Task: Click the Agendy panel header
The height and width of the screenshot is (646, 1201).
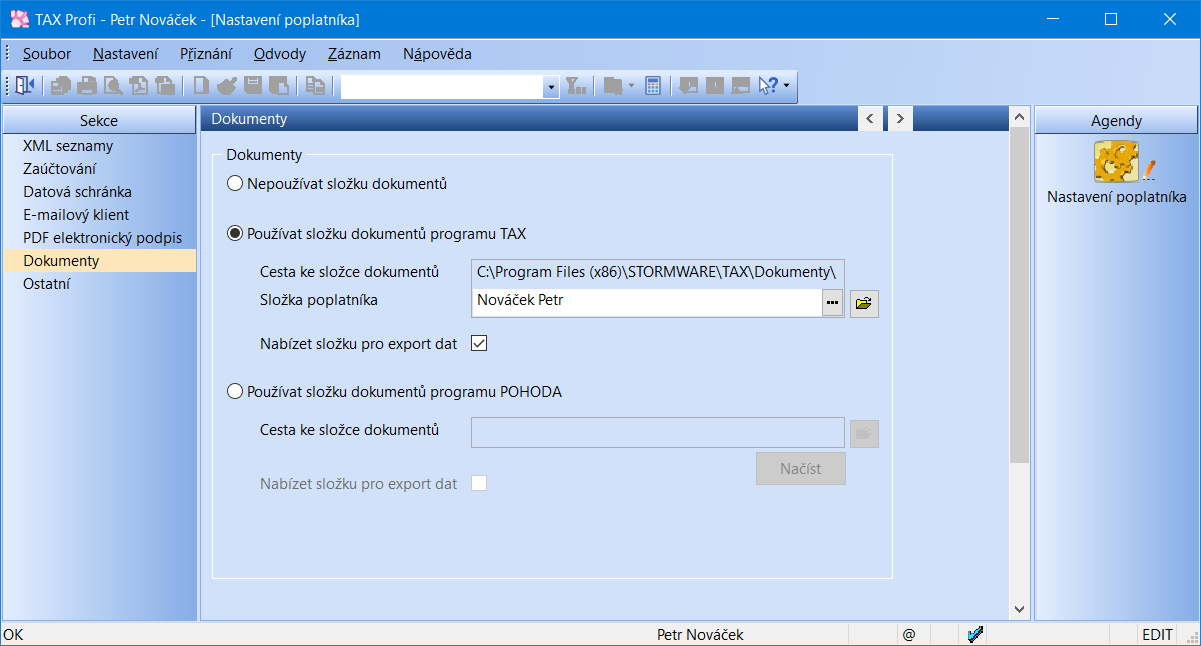Action: (1116, 120)
